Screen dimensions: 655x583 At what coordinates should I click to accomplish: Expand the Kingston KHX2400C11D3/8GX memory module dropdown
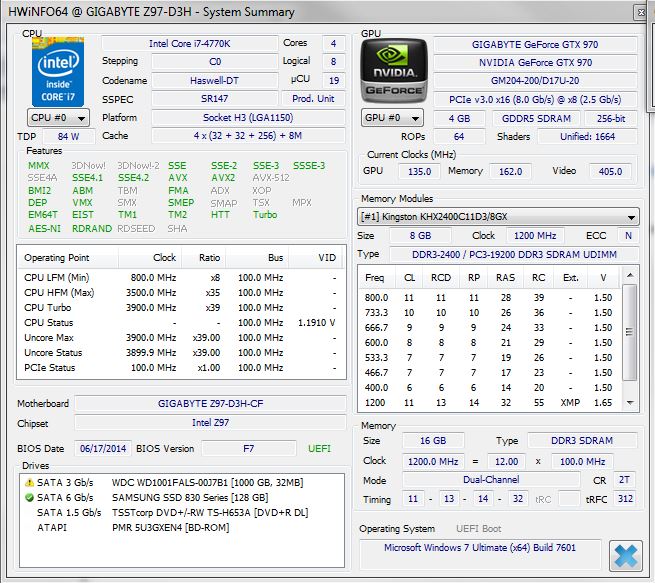pos(498,217)
